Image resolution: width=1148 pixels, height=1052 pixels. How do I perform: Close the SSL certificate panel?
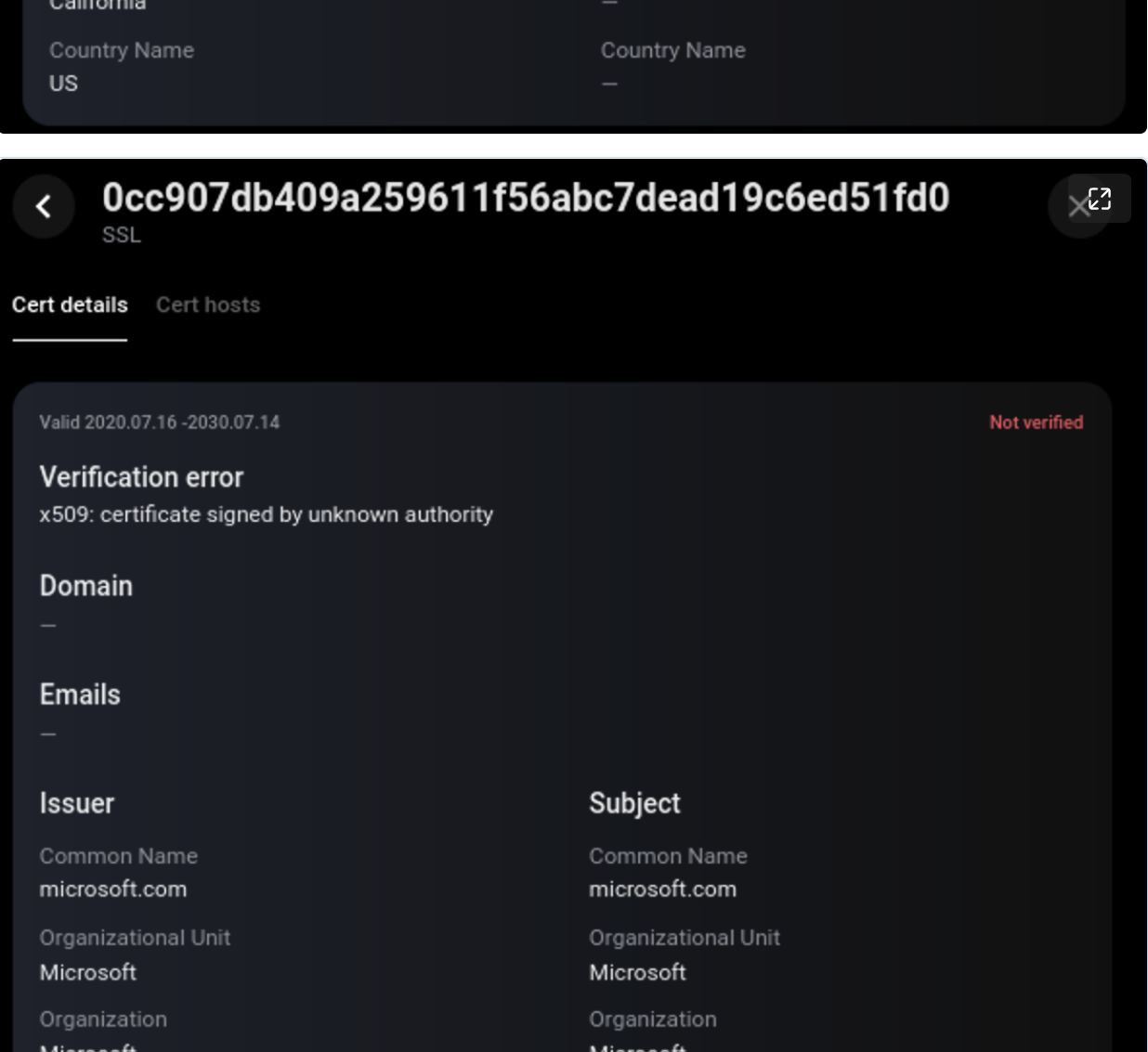[x=1076, y=207]
